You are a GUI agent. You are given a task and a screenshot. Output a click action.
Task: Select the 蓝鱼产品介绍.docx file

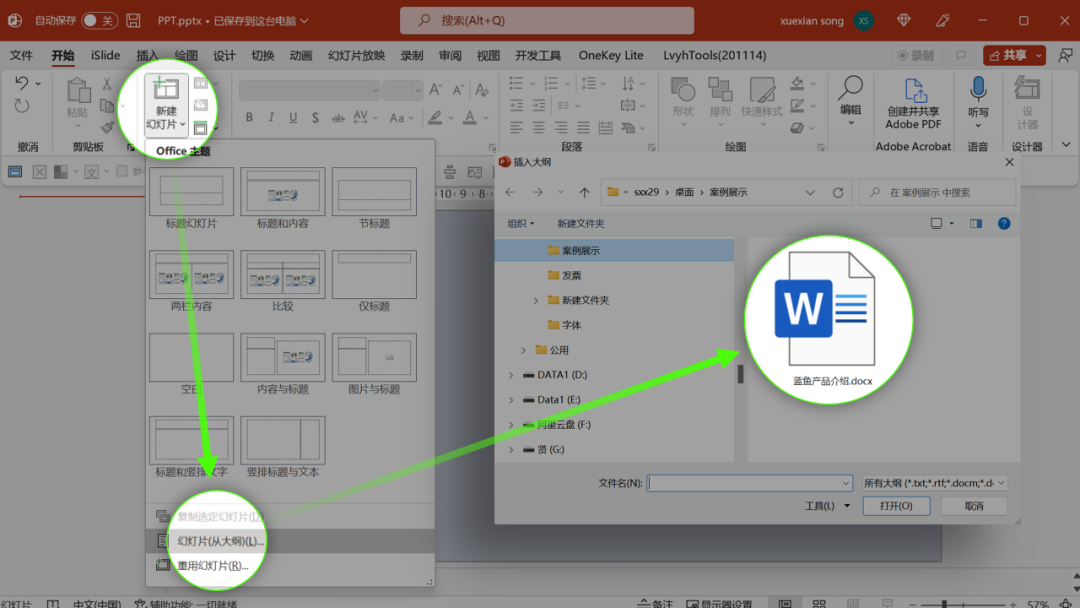[x=828, y=320]
